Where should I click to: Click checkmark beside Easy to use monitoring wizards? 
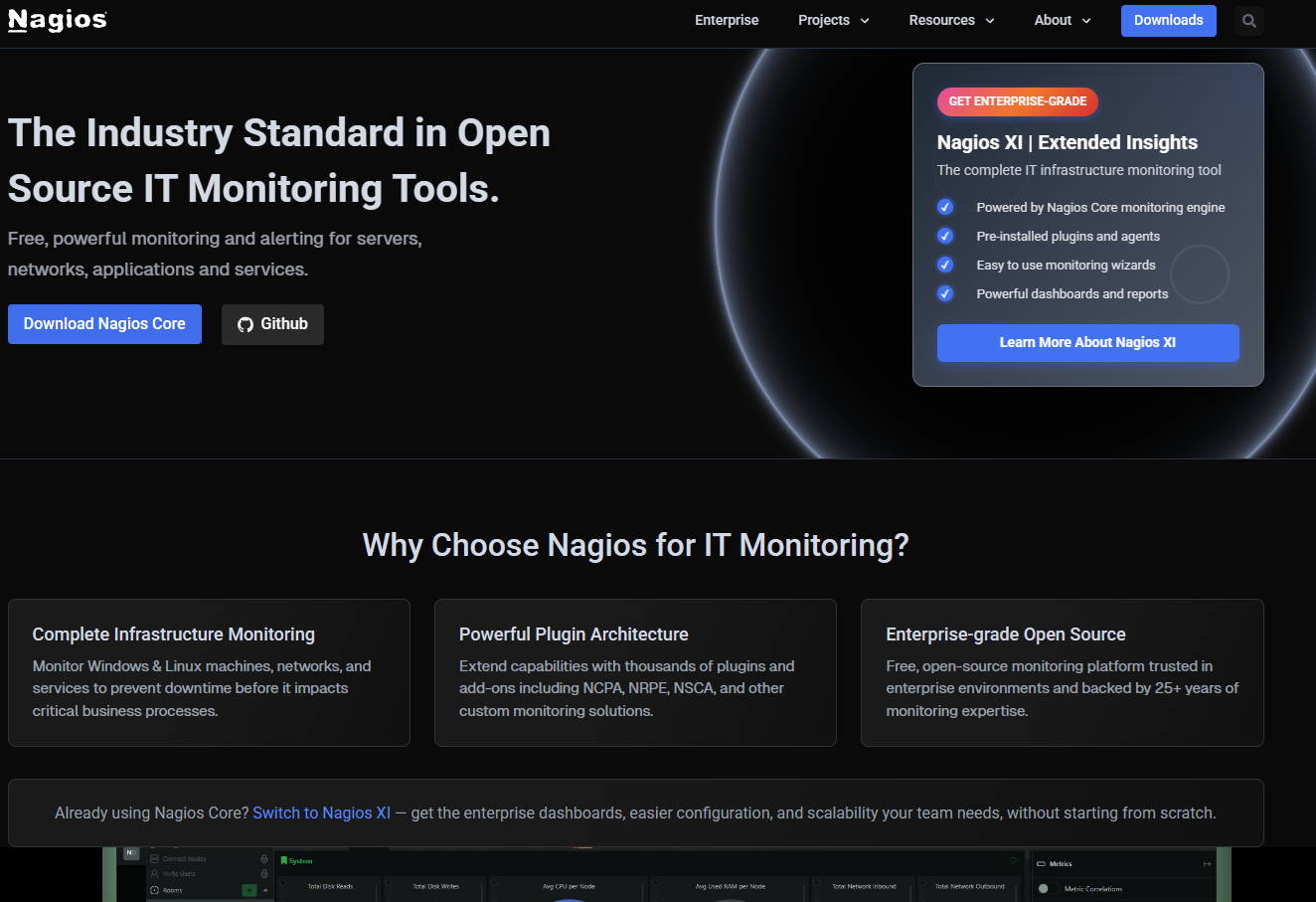pyautogui.click(x=945, y=265)
